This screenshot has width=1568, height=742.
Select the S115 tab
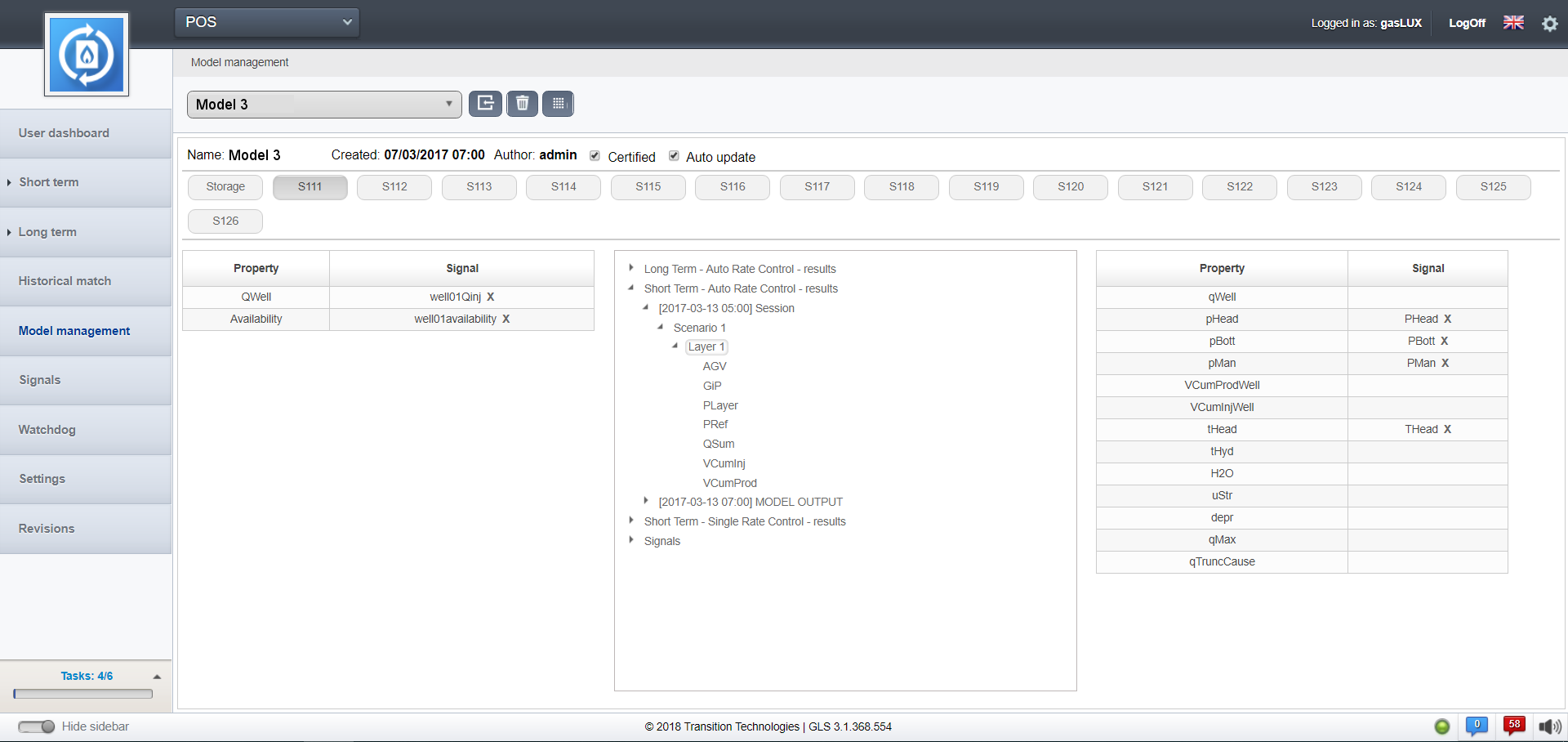point(648,187)
